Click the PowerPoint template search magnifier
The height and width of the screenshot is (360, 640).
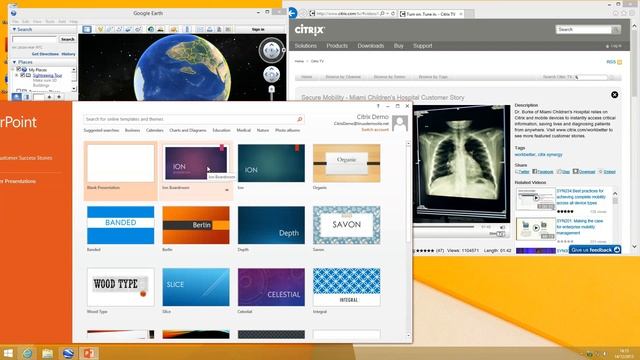(300, 119)
